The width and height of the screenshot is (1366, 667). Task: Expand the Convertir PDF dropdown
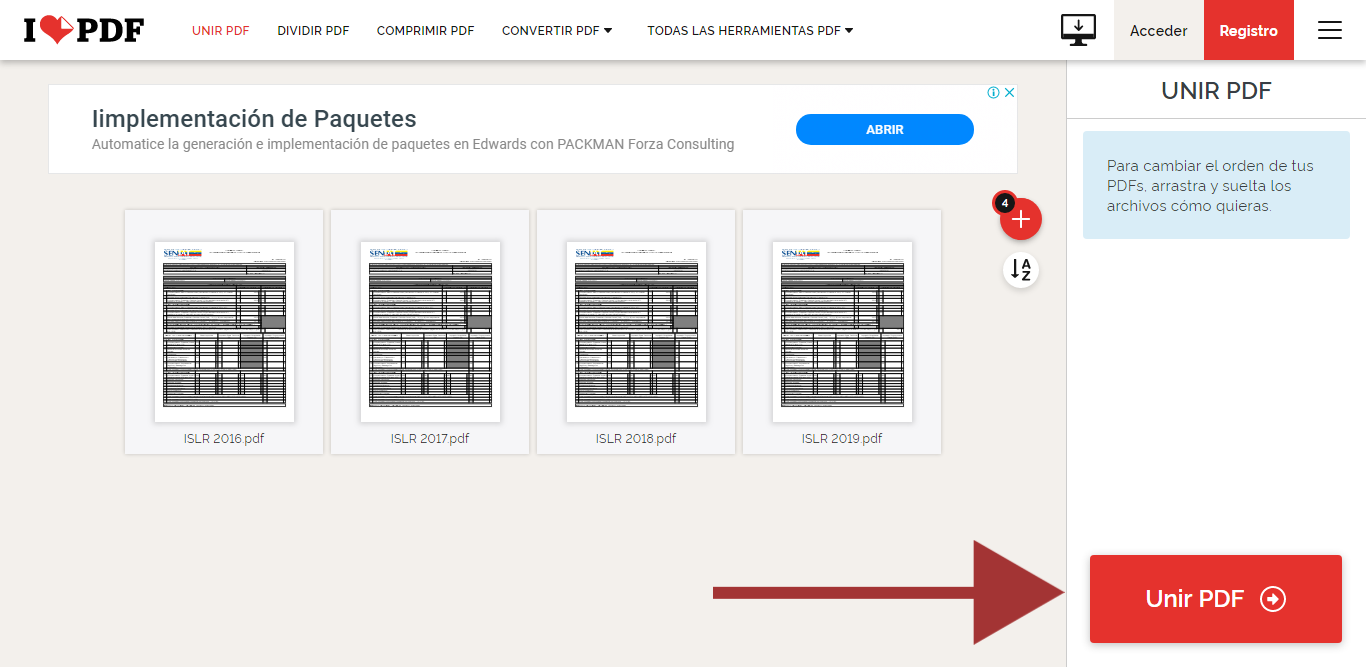(557, 31)
